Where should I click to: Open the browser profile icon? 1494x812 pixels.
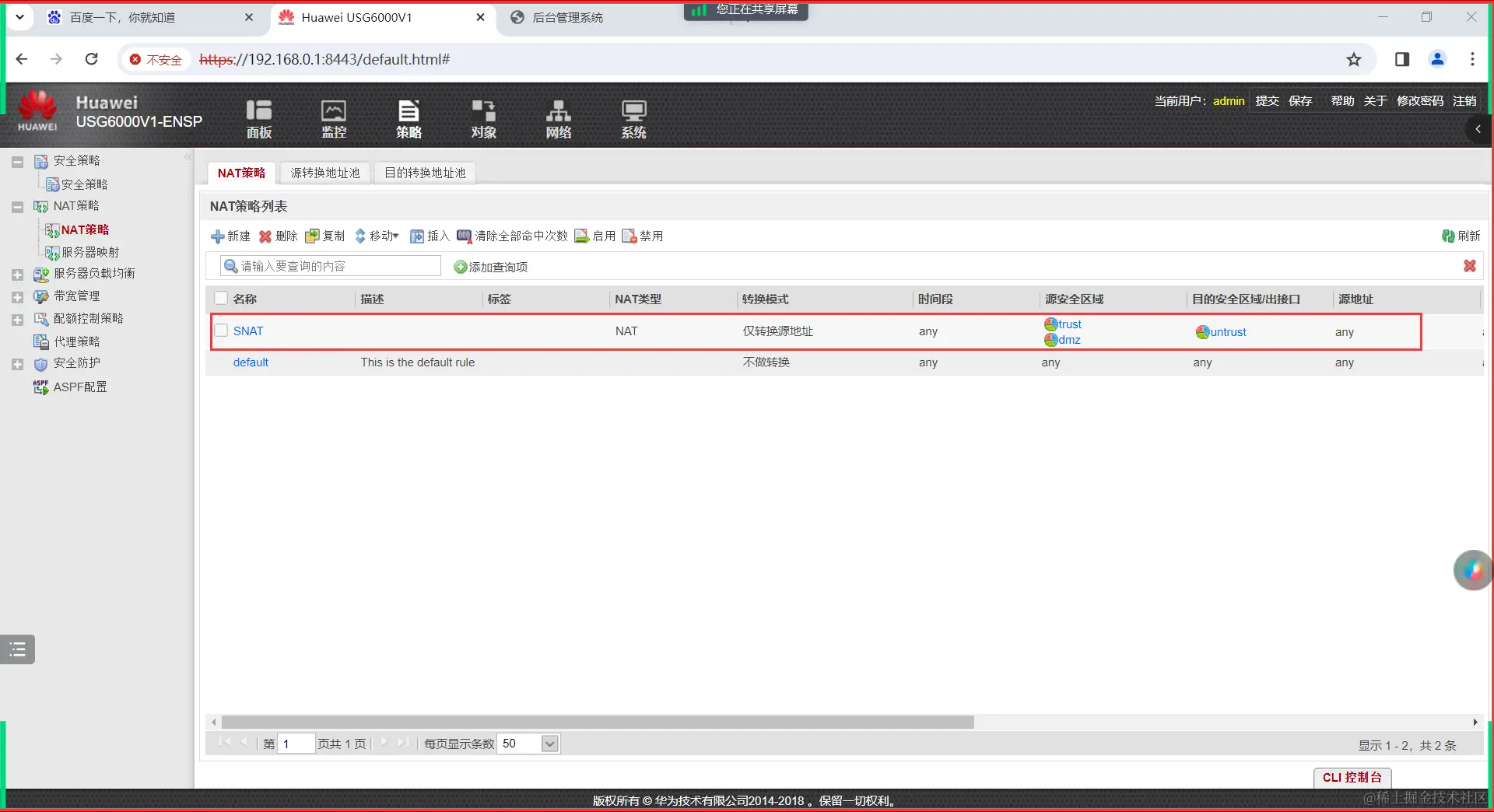(x=1437, y=59)
